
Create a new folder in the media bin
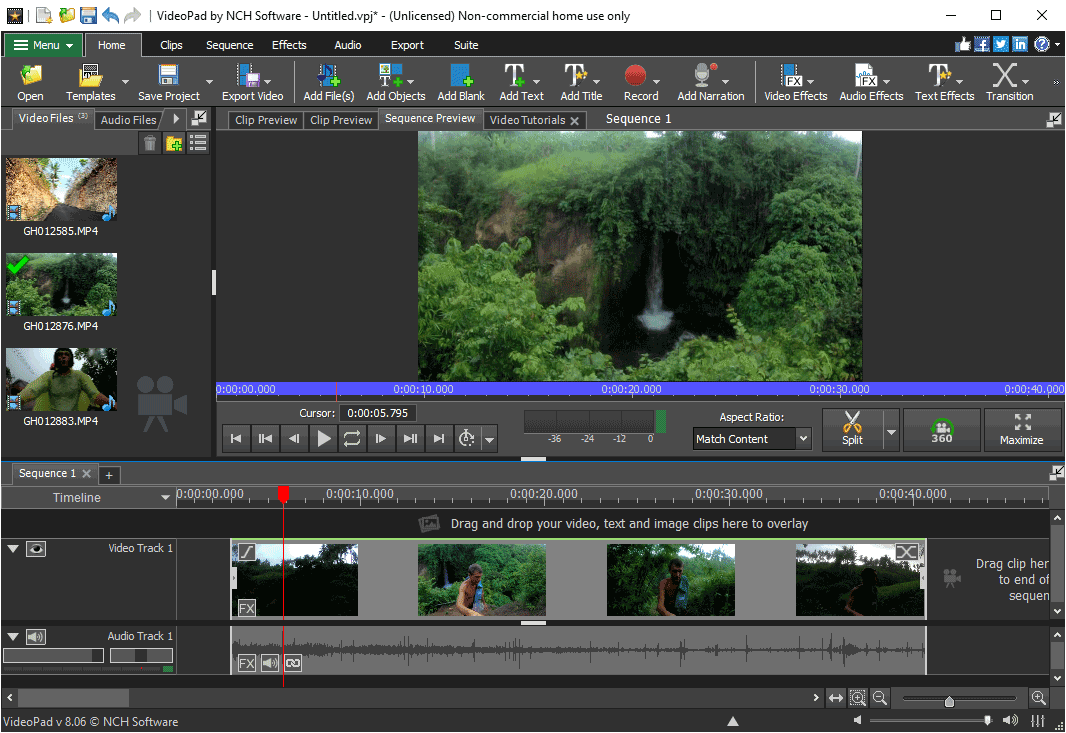(174, 143)
